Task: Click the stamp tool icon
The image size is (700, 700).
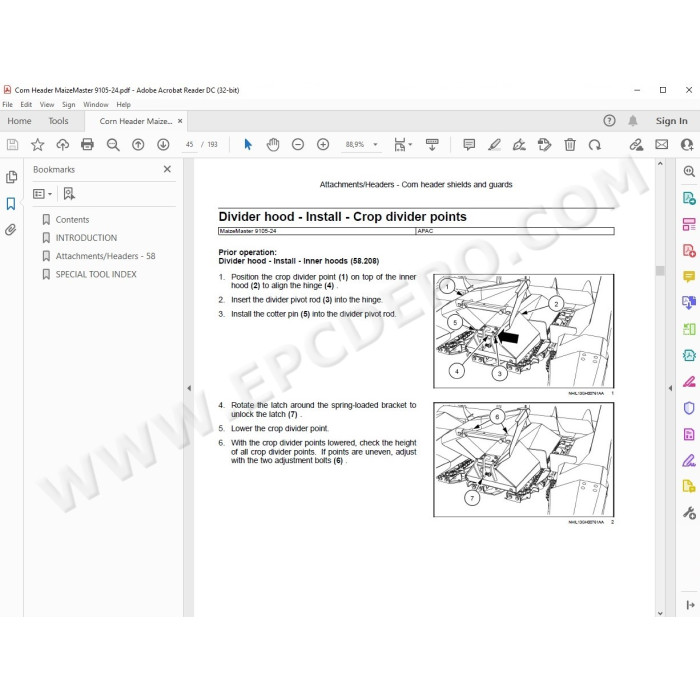Action: coord(545,145)
